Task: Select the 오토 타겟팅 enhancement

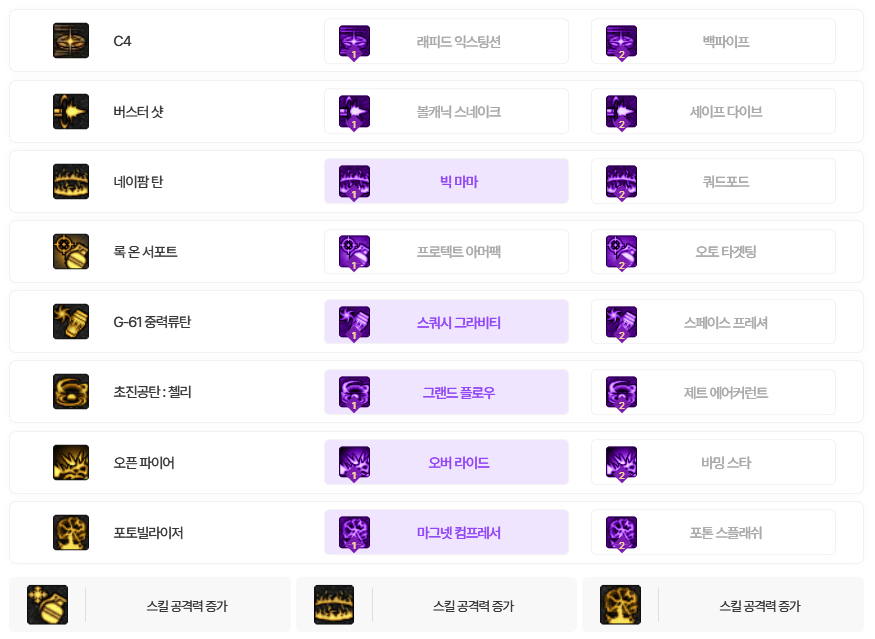Action: click(713, 252)
